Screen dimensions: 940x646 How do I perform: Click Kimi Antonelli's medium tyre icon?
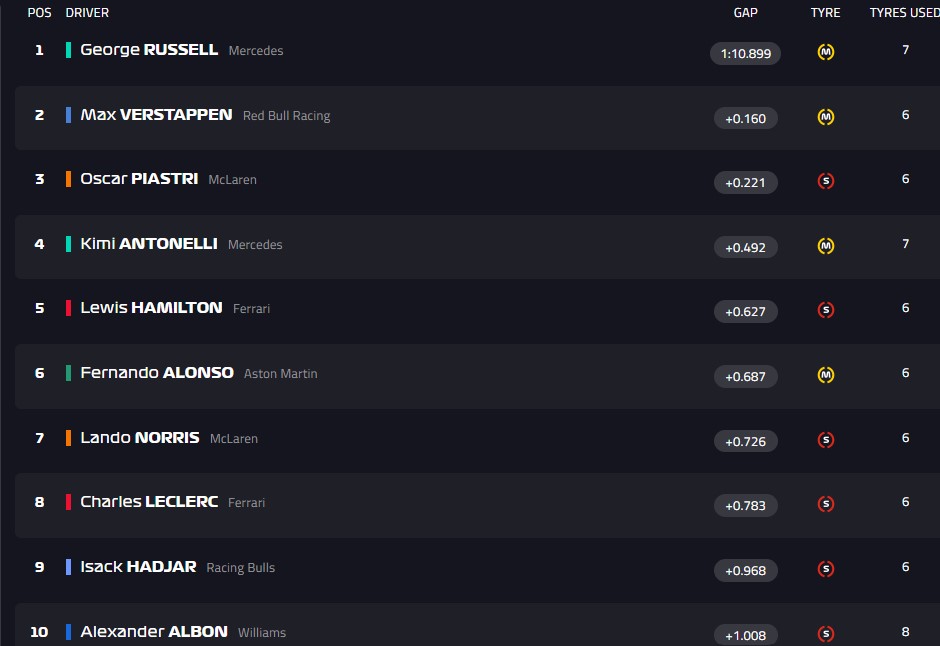point(826,246)
